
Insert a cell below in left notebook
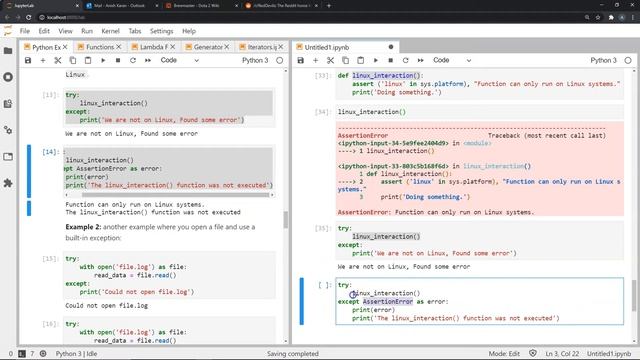[43, 60]
